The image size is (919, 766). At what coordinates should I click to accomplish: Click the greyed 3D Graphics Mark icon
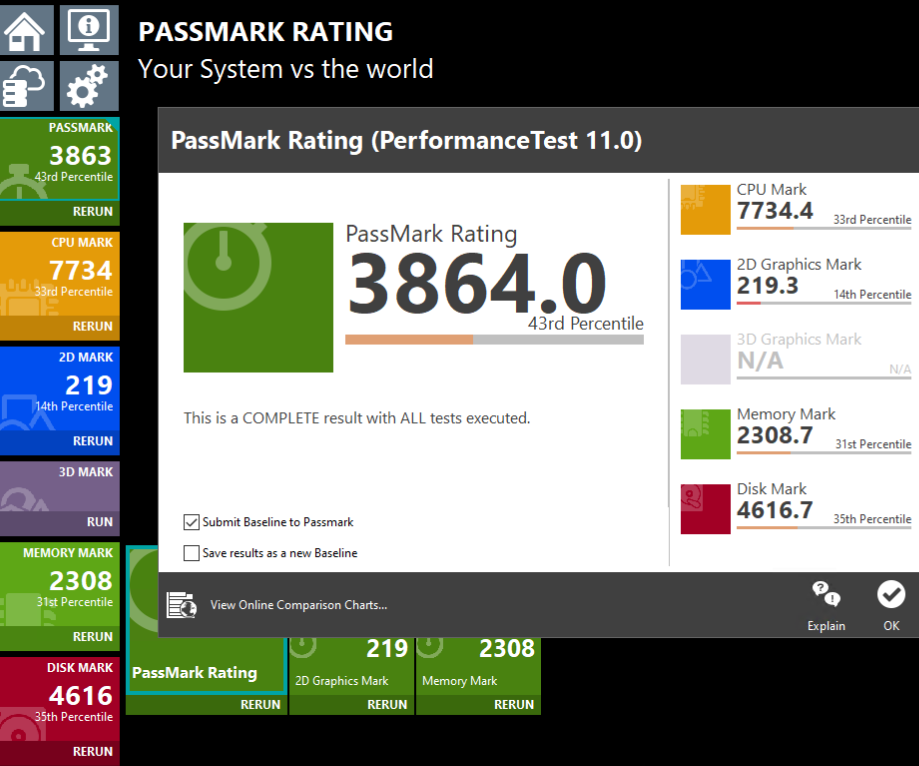click(x=706, y=359)
